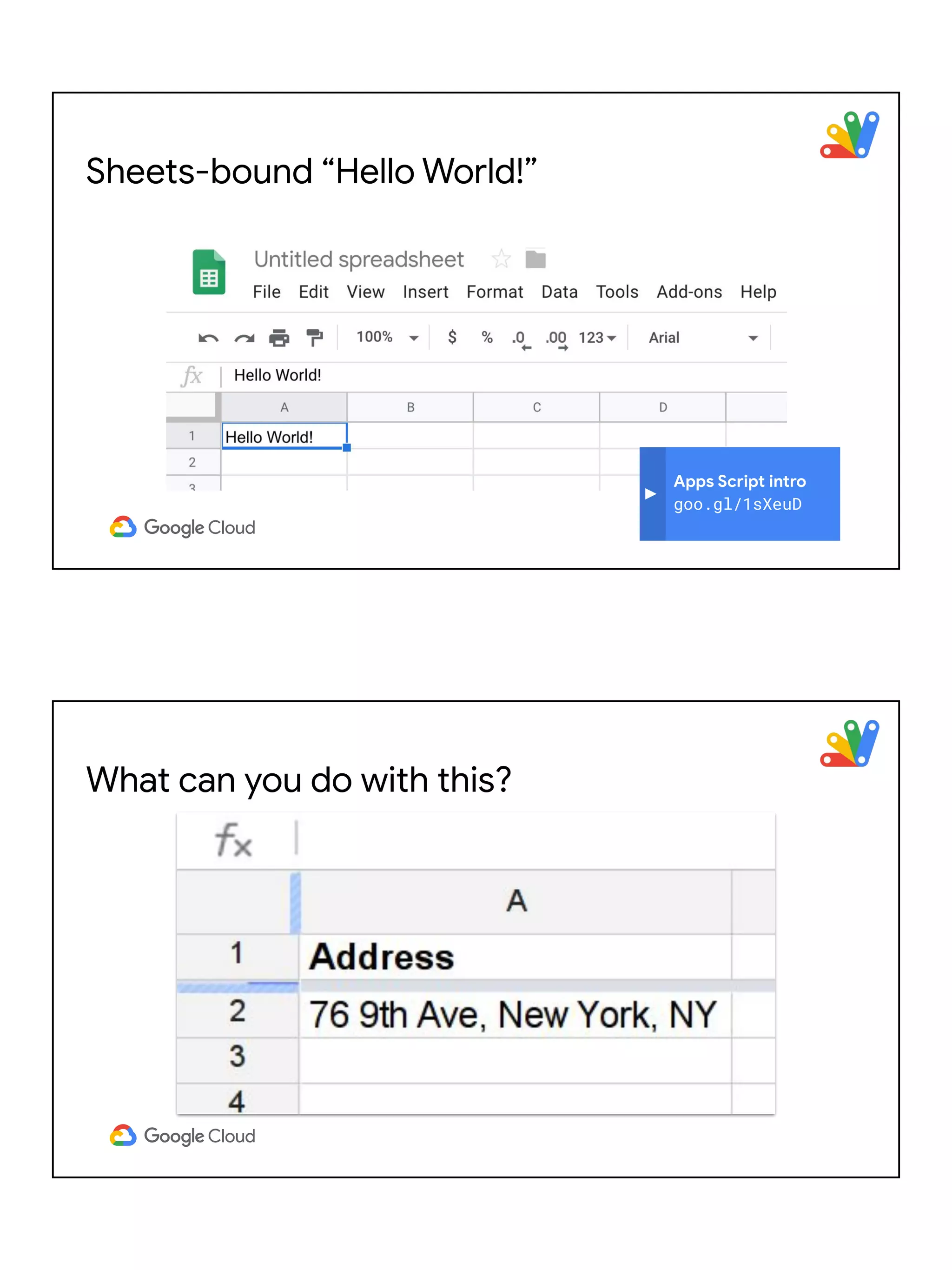Select column B header
This screenshot has width=952, height=1270.
click(x=410, y=407)
